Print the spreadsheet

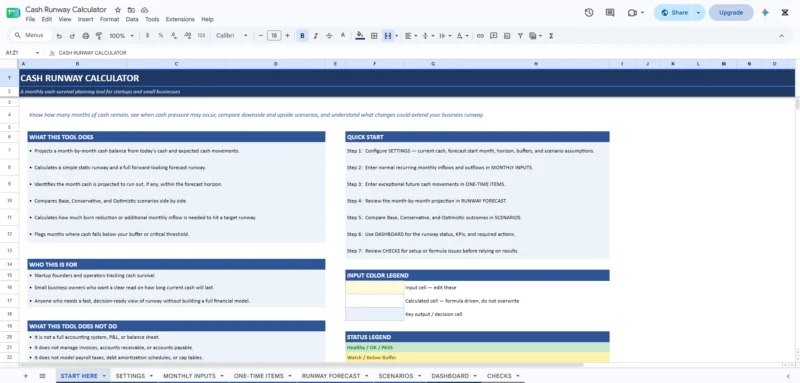86,36
